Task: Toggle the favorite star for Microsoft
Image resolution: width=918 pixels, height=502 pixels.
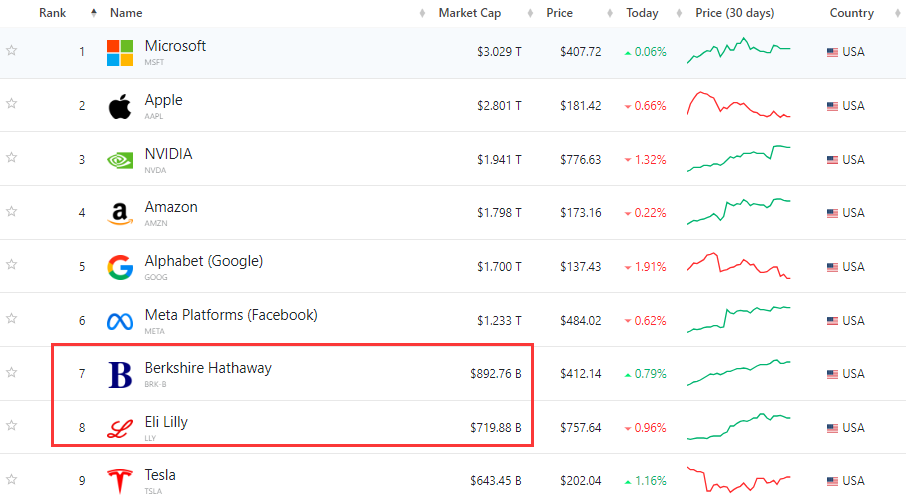Action: click(x=12, y=50)
